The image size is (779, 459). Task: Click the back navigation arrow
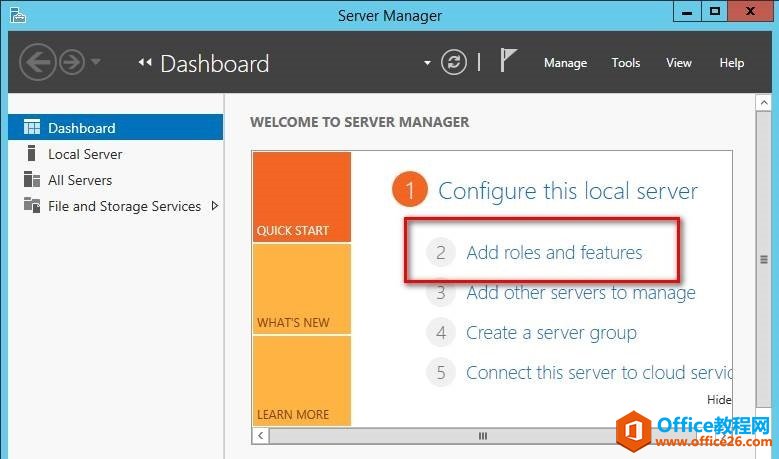point(37,63)
